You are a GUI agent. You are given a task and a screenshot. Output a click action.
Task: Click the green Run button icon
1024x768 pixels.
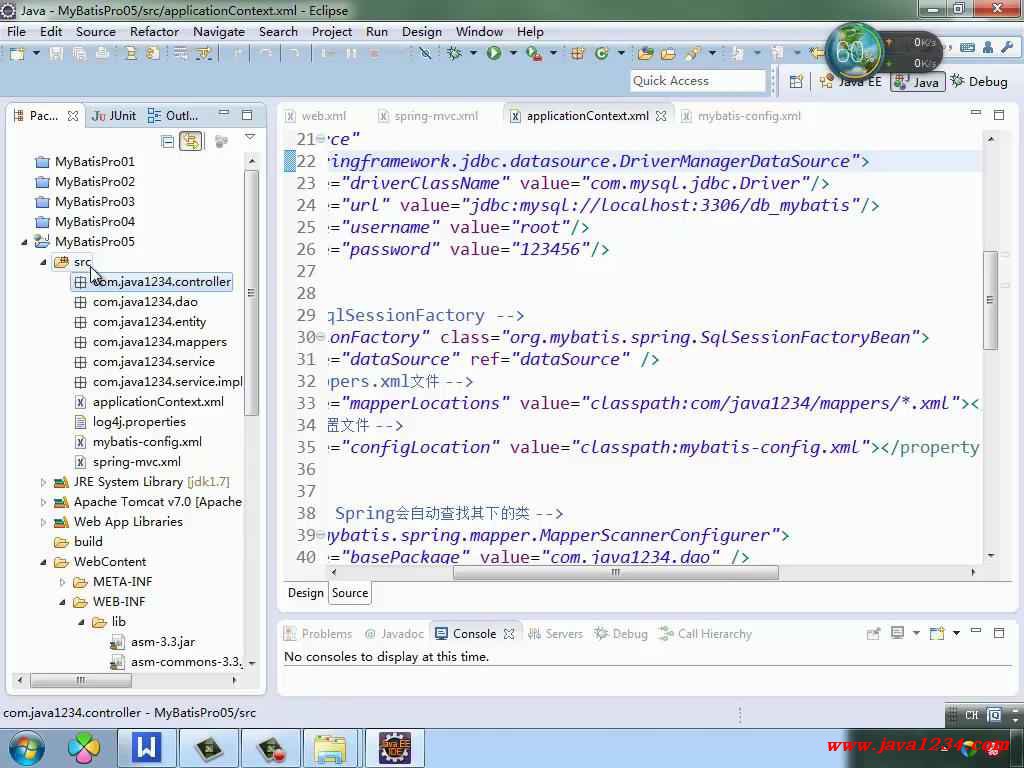click(494, 54)
